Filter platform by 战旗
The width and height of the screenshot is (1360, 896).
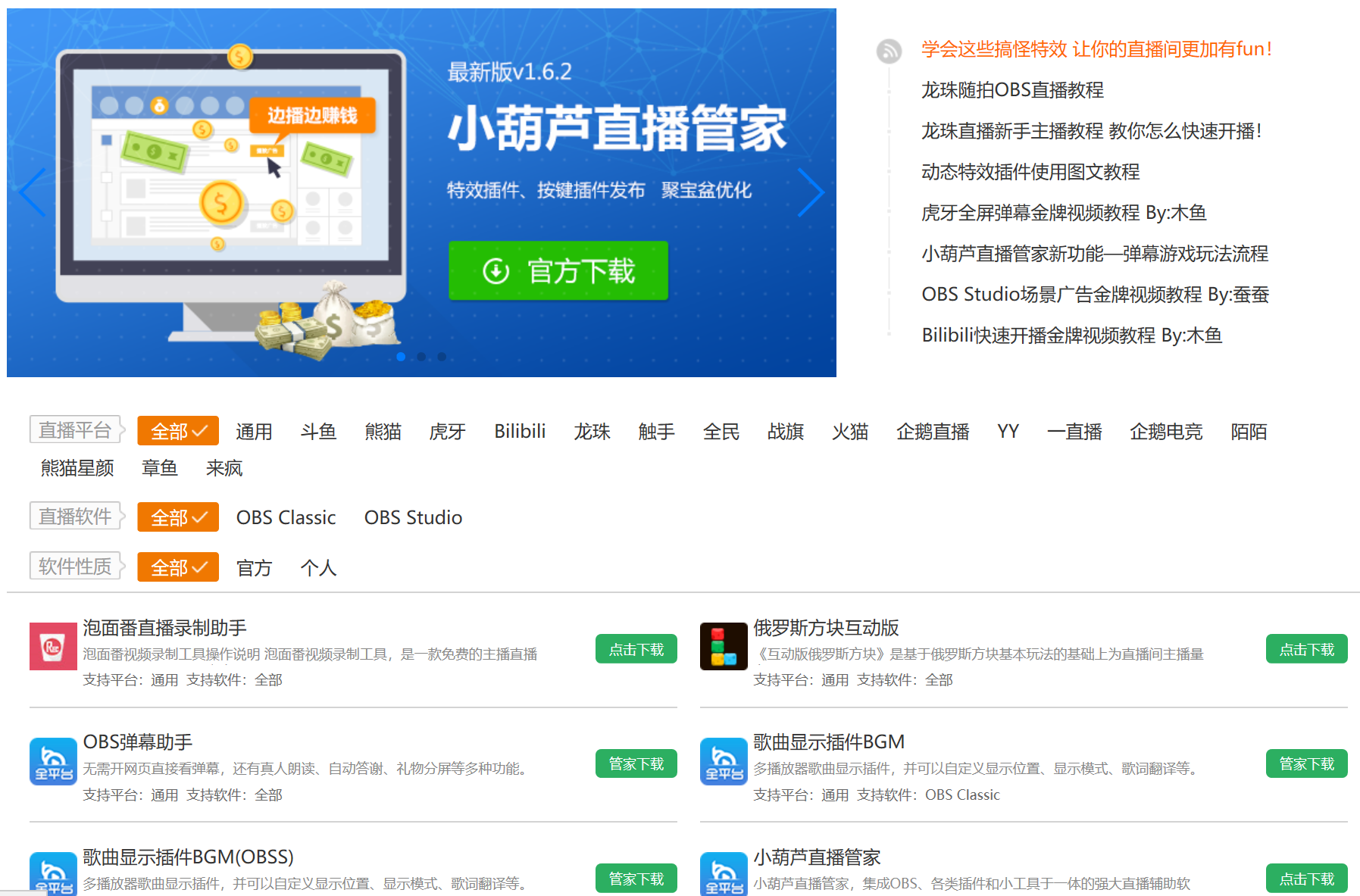(786, 432)
